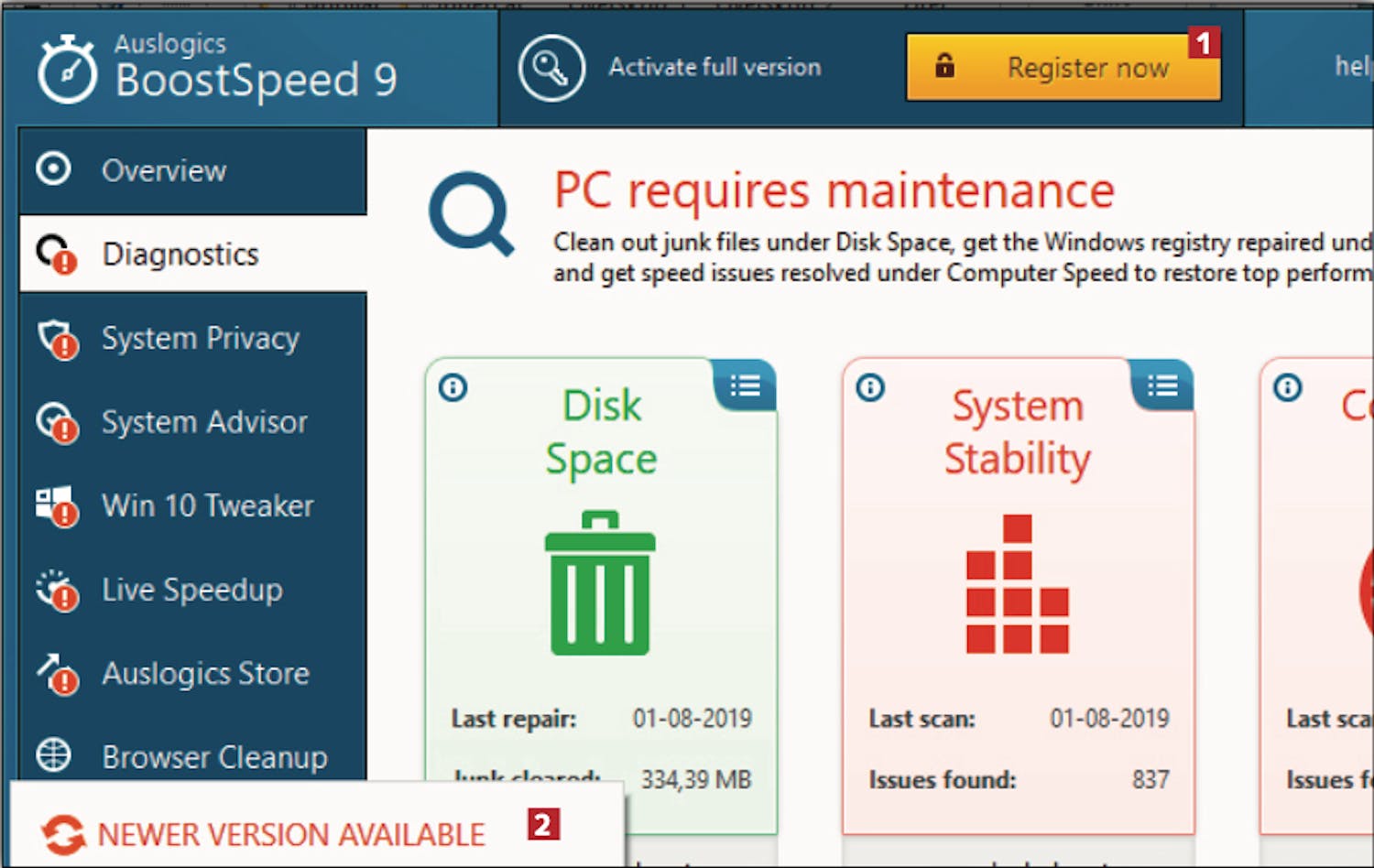Open Disk Space info icon
1374x868 pixels.
453,387
